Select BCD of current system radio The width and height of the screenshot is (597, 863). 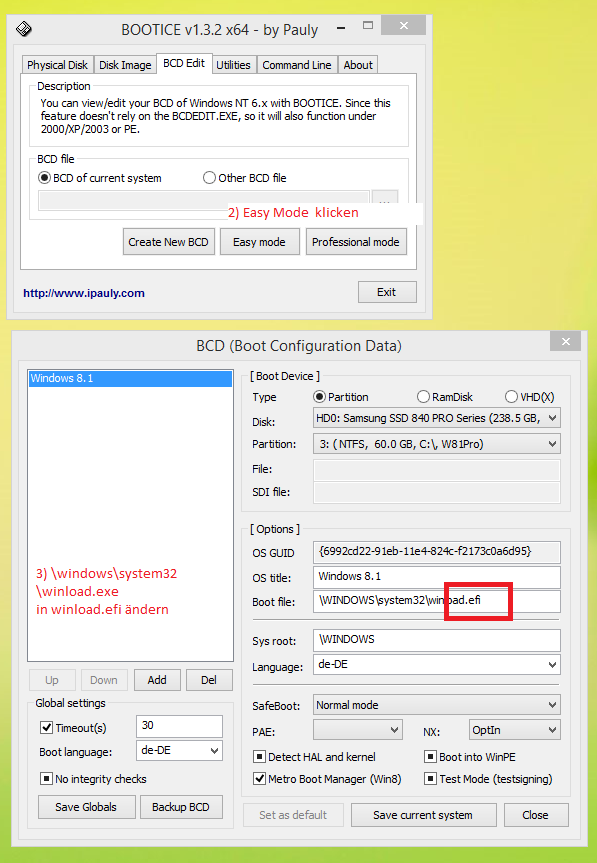[x=100, y=178]
